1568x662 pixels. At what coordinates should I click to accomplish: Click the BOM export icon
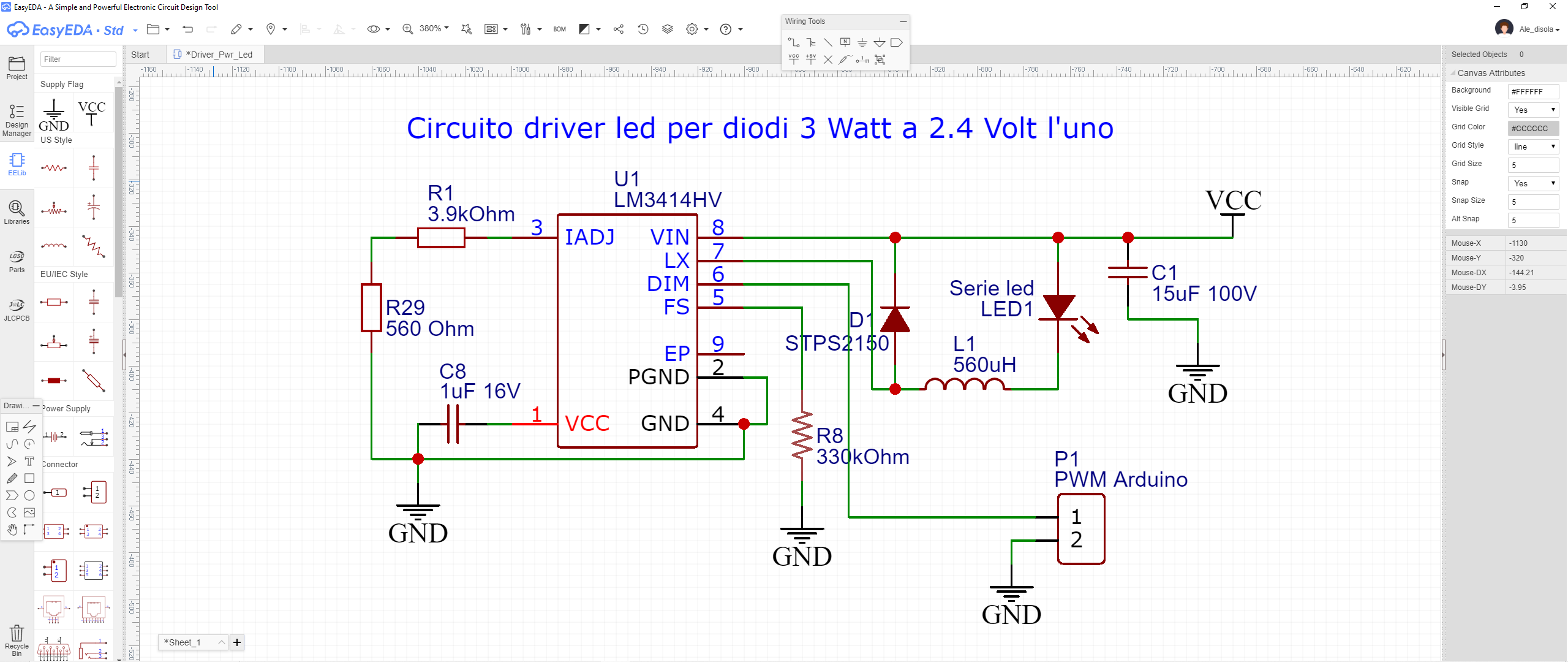[559, 29]
